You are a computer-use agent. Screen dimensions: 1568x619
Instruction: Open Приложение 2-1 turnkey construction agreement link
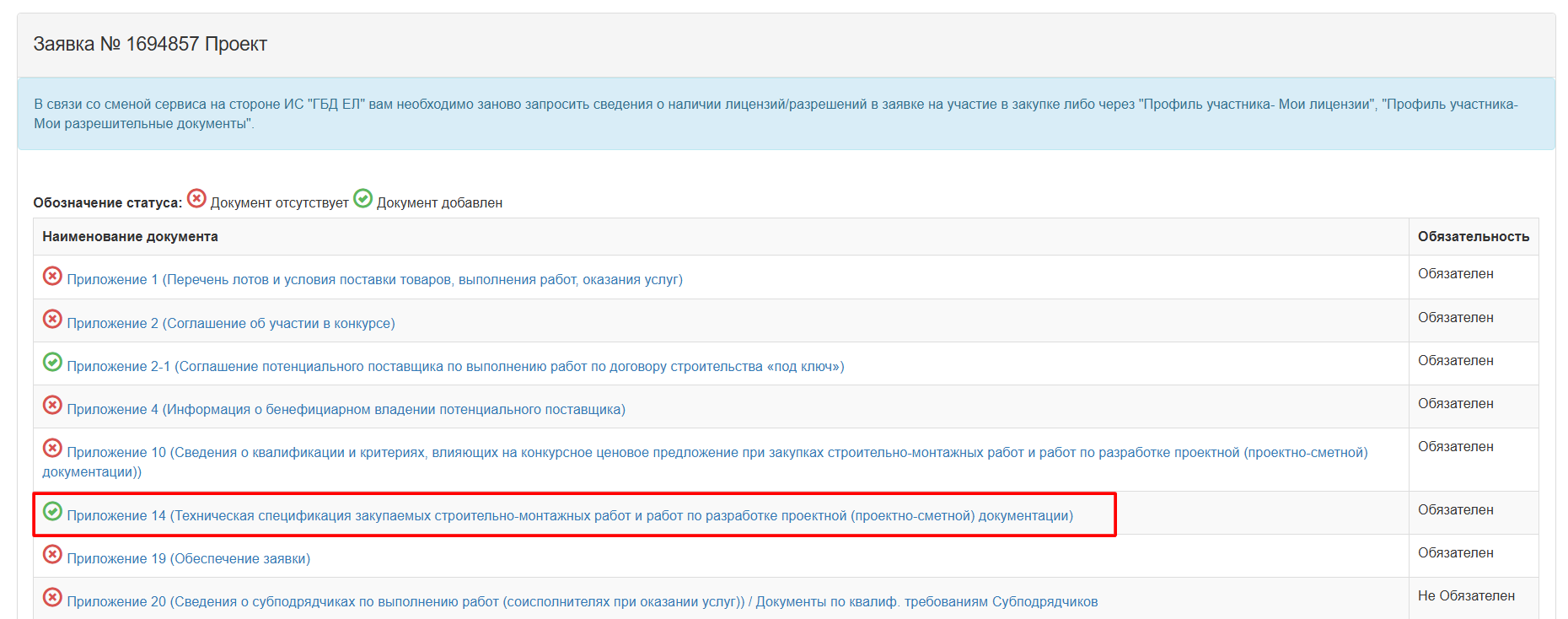pyautogui.click(x=455, y=367)
